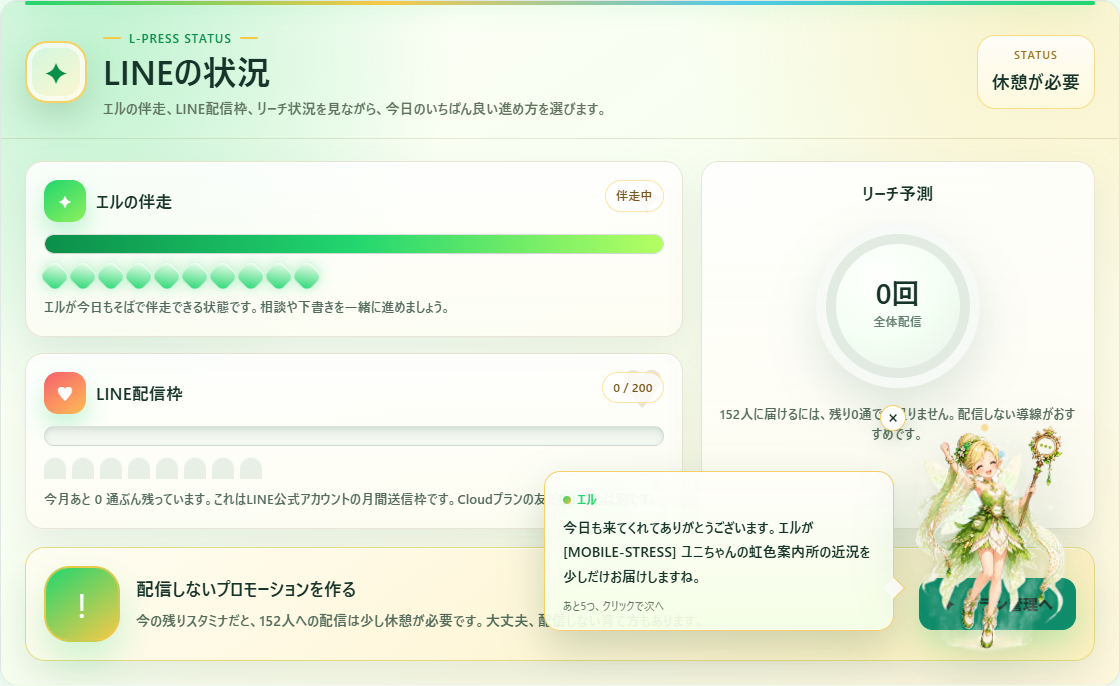The image size is (1120, 686).
Task: Click the exclamation icon of 配信しないプロモーション
Action: (x=82, y=605)
